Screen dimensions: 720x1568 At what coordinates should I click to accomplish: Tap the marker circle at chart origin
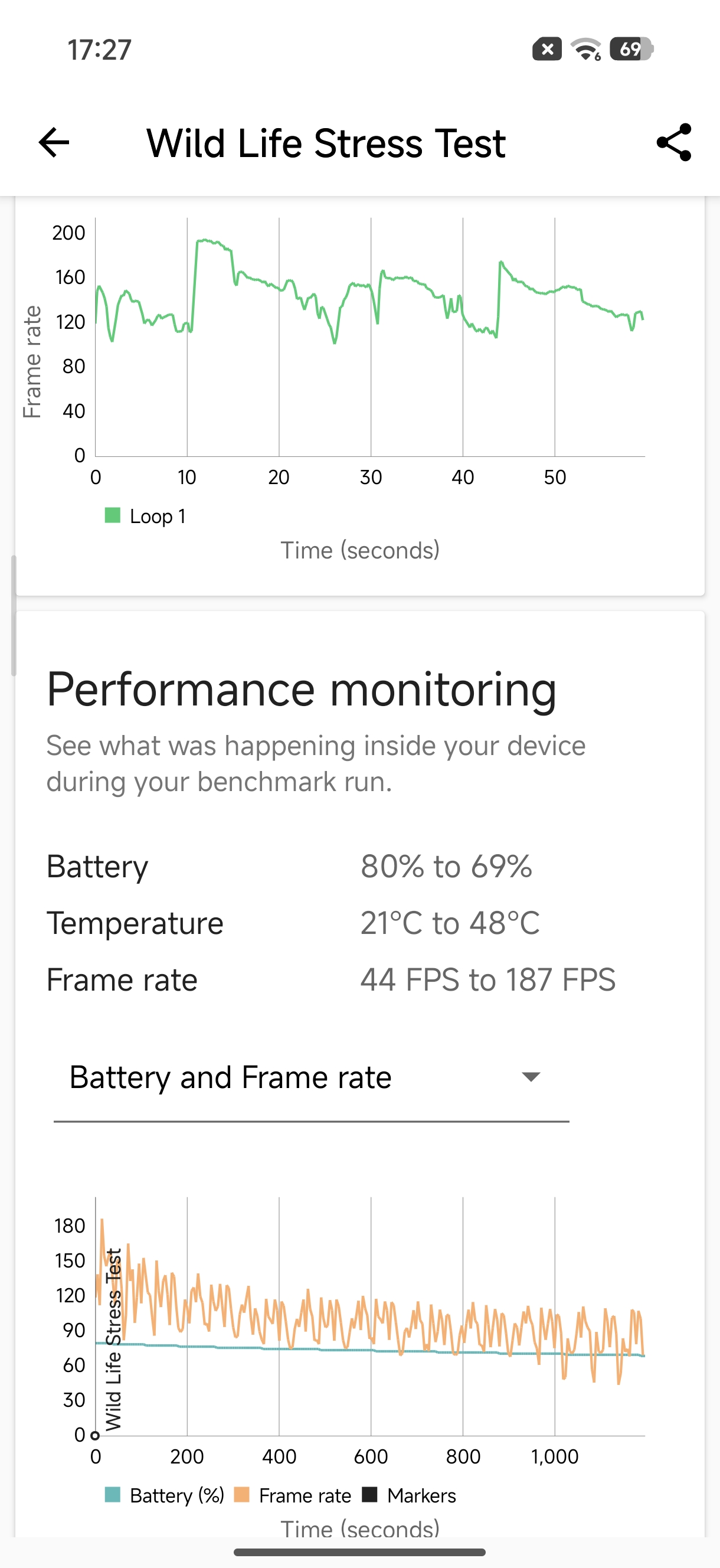click(x=95, y=1435)
